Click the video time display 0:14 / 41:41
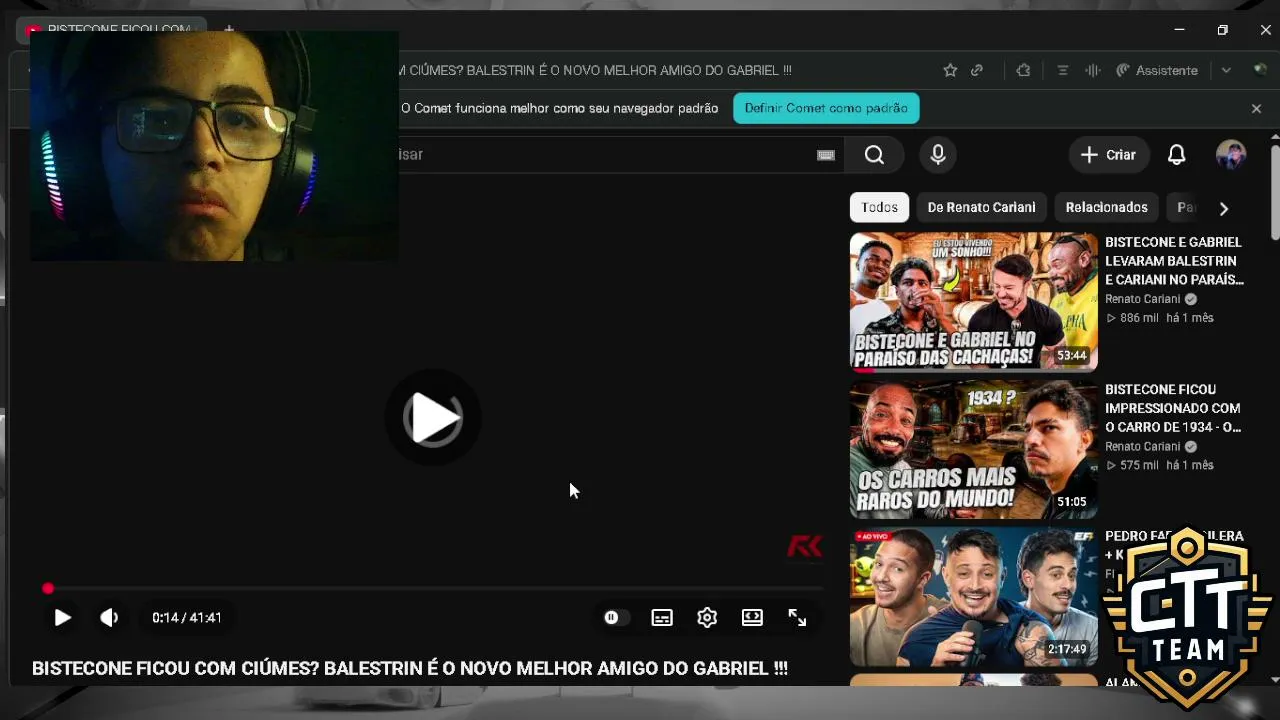This screenshot has height=720, width=1280. tap(187, 618)
